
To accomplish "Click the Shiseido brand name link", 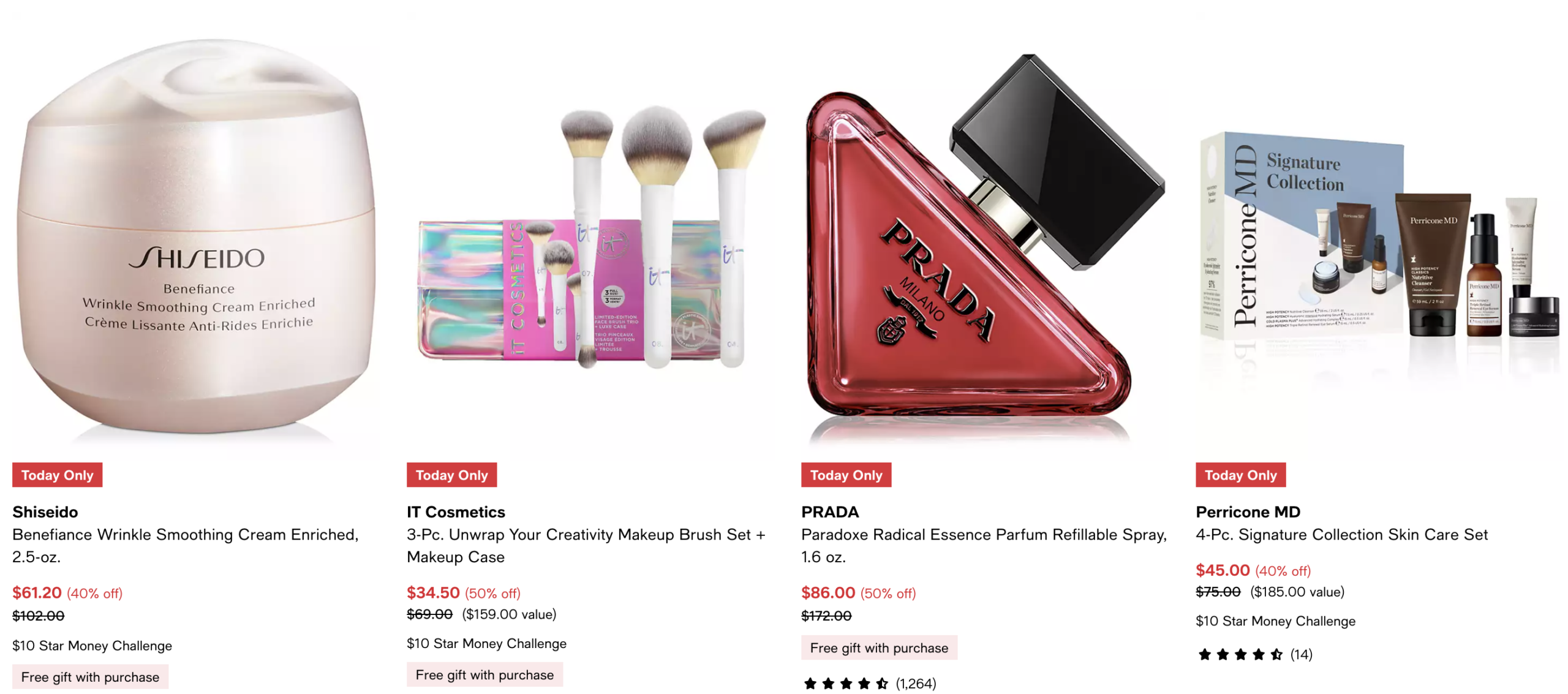I will tap(45, 511).
